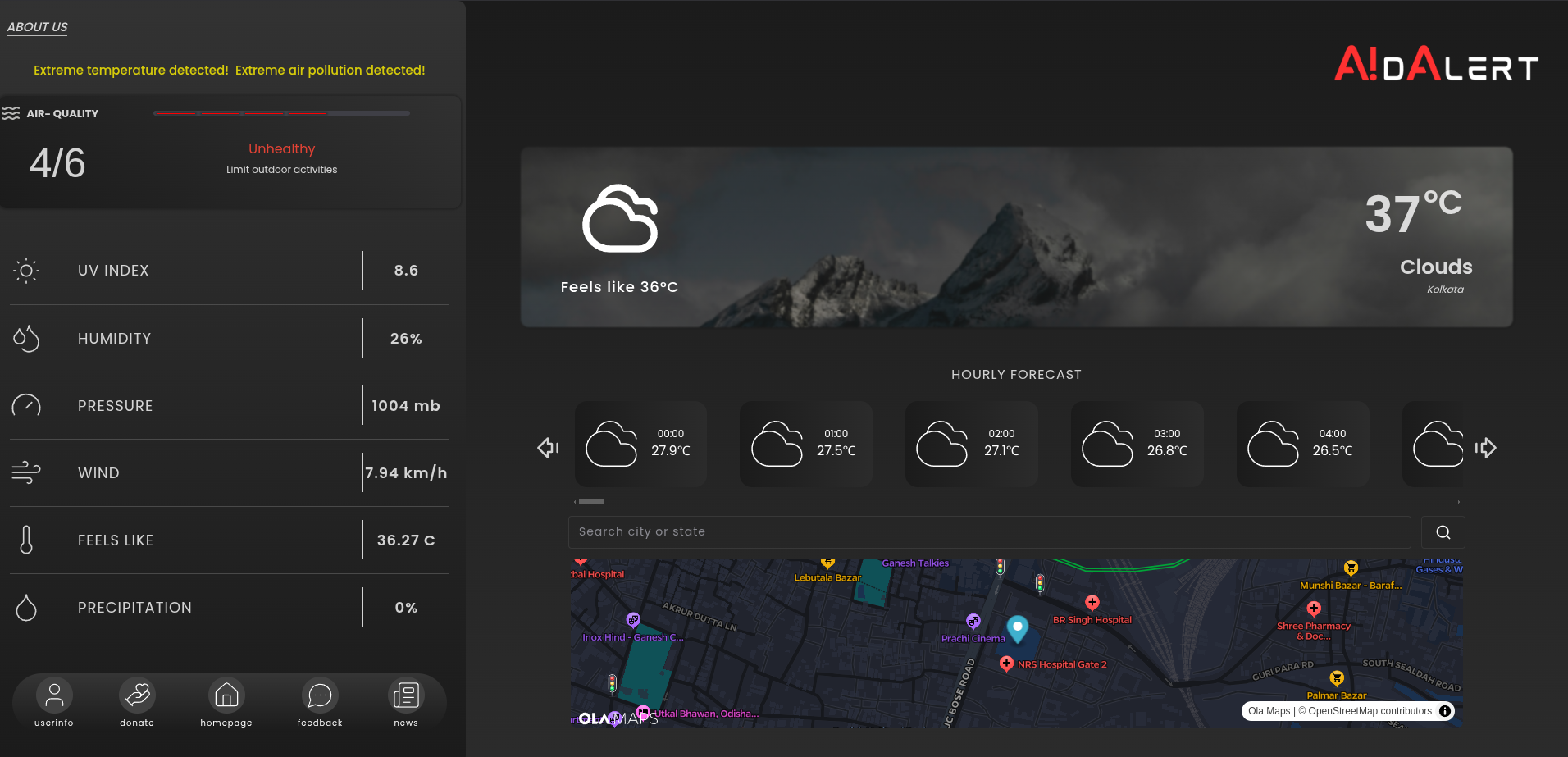Open the feedback chat bubble icon

pyautogui.click(x=320, y=695)
